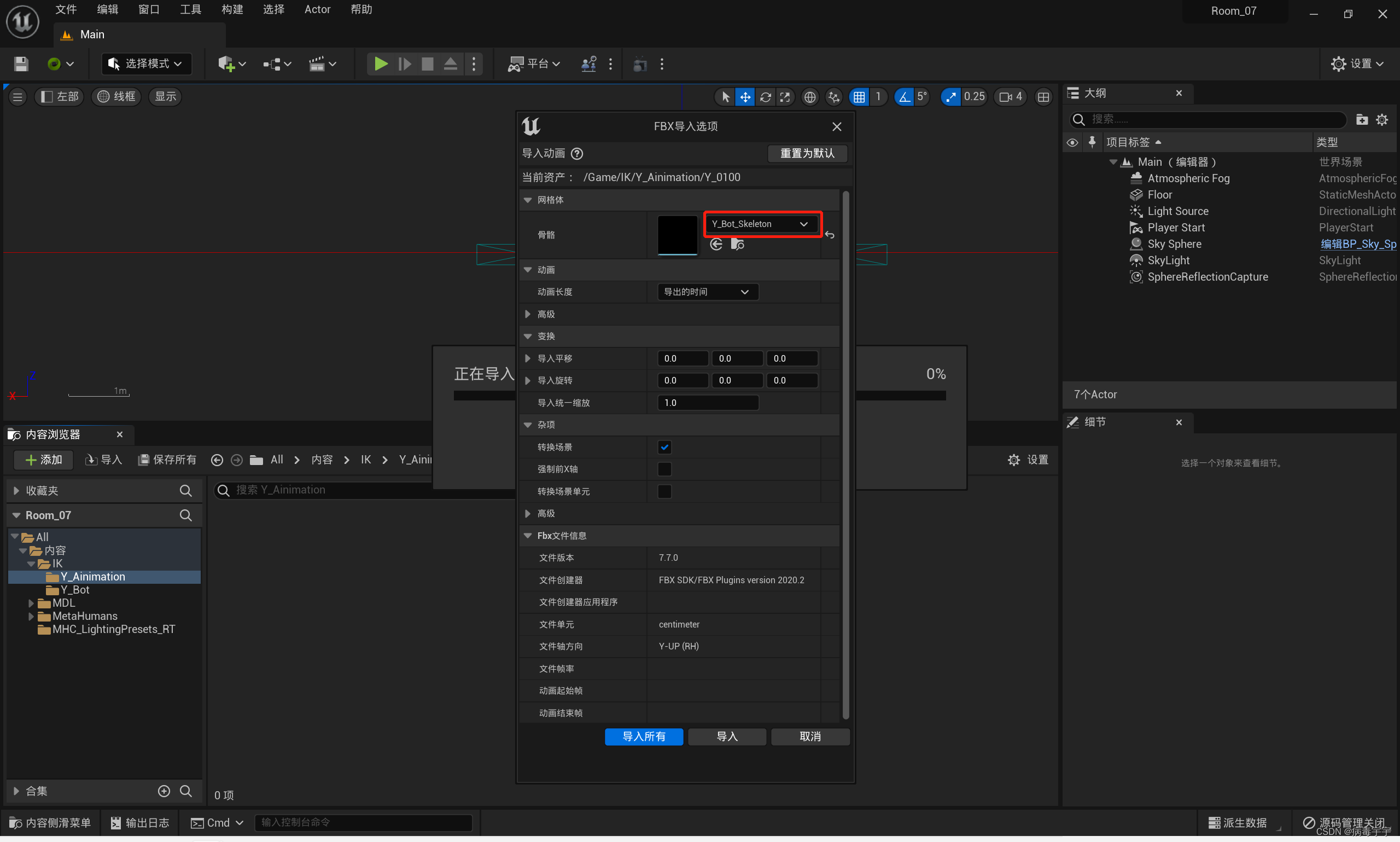Expand the MetaHumans folder in tree

(31, 616)
